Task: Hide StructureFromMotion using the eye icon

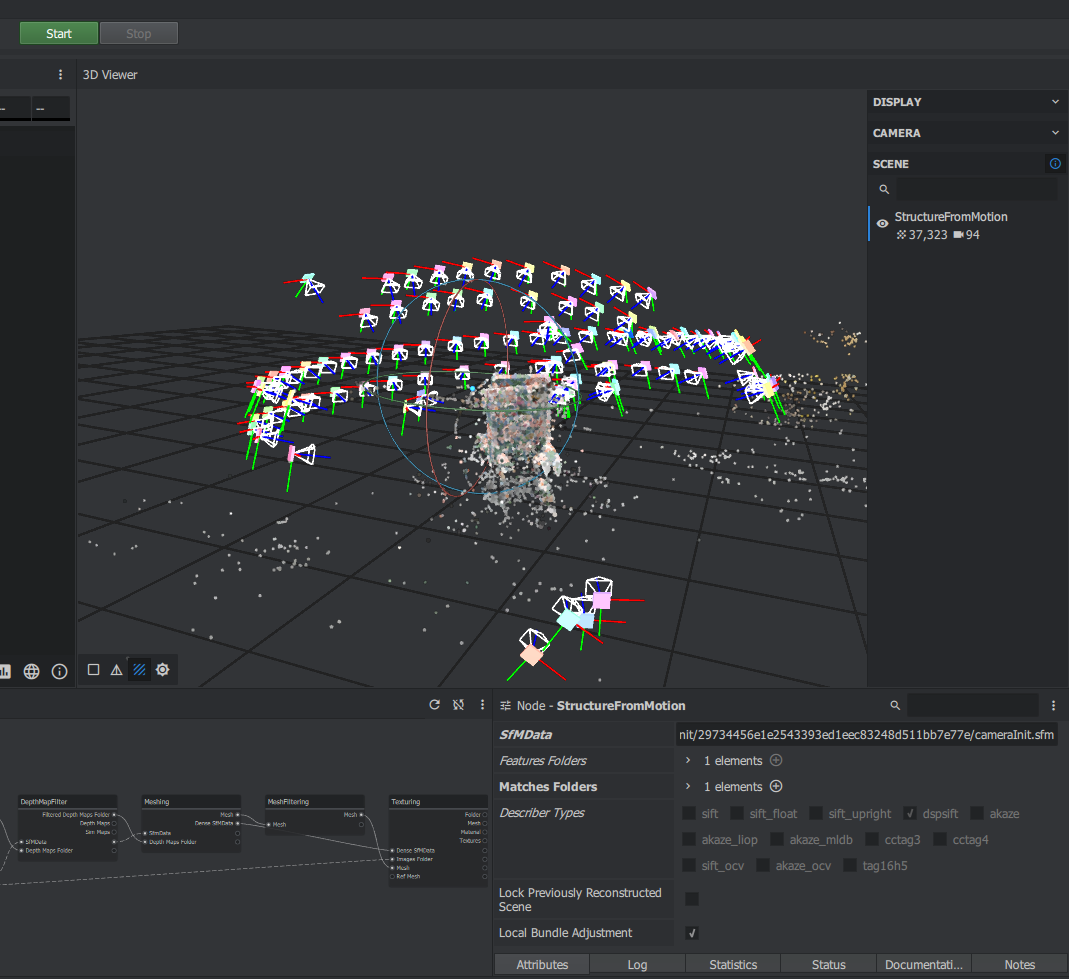Action: tap(882, 224)
